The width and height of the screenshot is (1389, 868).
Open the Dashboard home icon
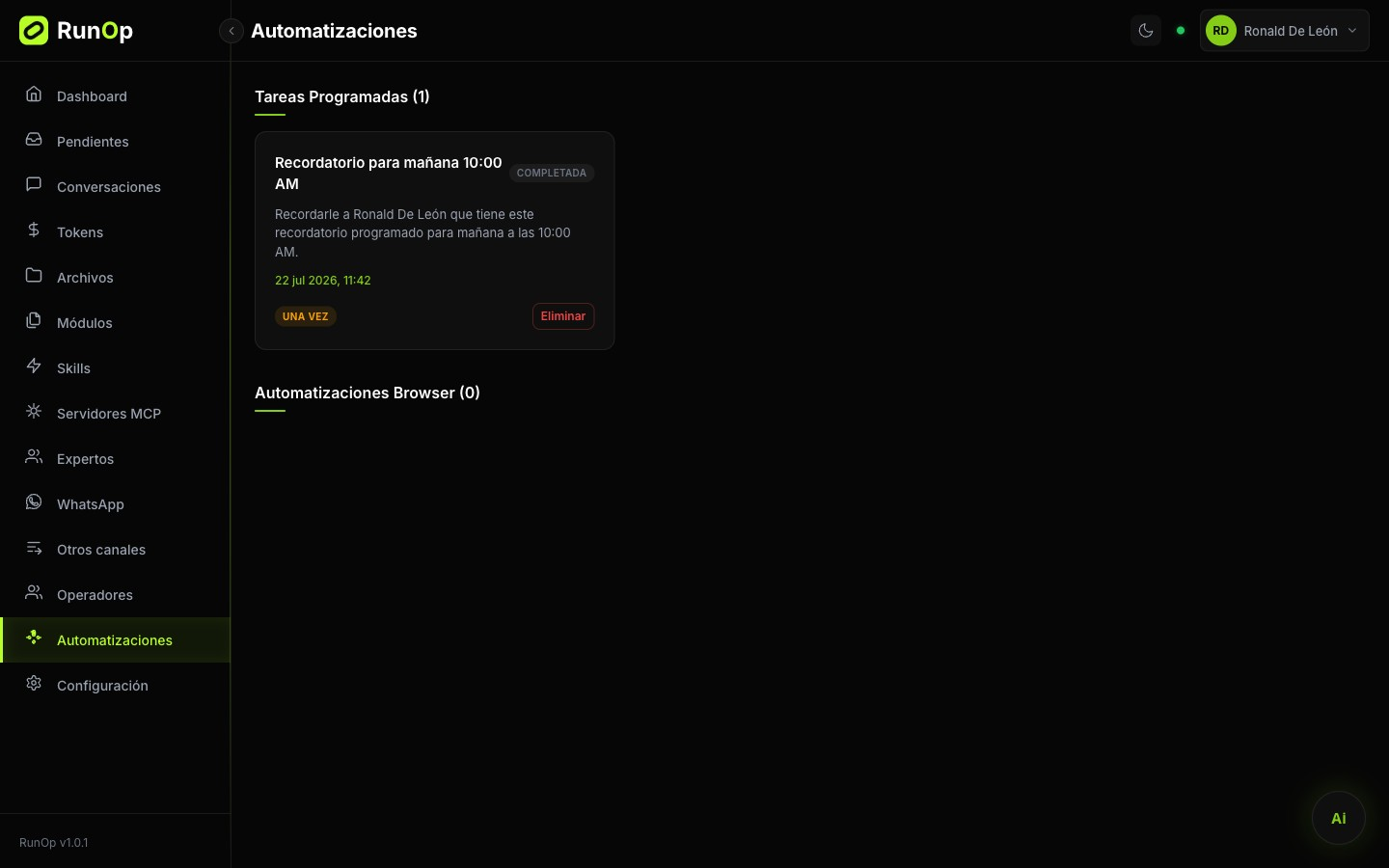point(34,95)
